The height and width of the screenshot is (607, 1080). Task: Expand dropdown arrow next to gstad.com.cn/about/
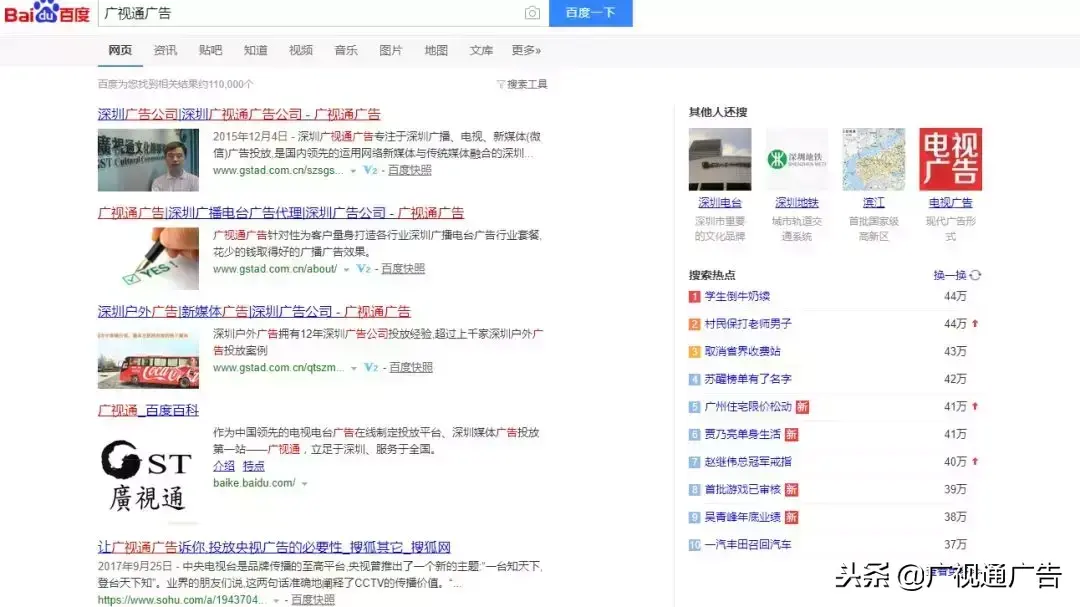[346, 269]
